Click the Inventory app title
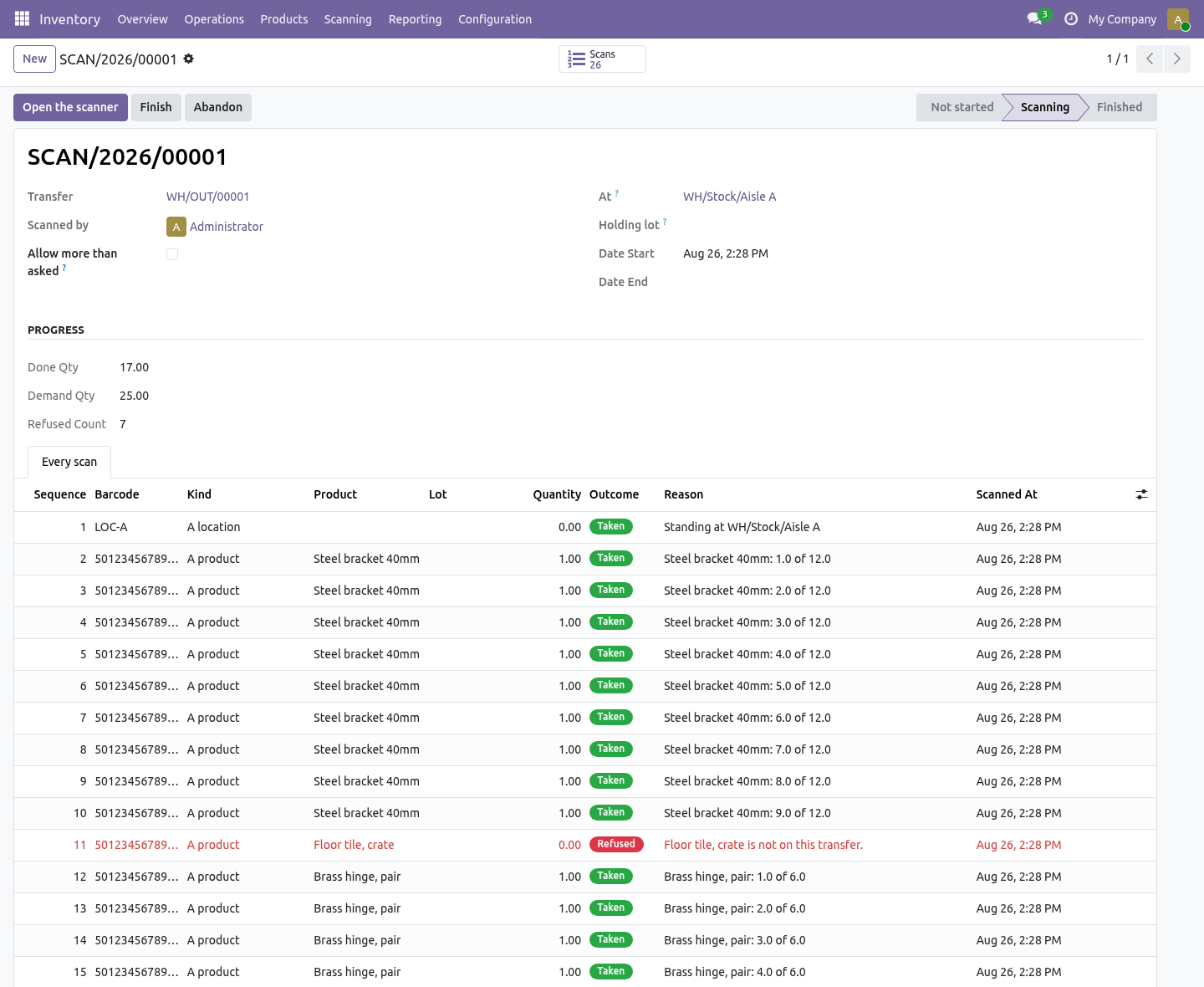The width and height of the screenshot is (1204, 987). (69, 18)
